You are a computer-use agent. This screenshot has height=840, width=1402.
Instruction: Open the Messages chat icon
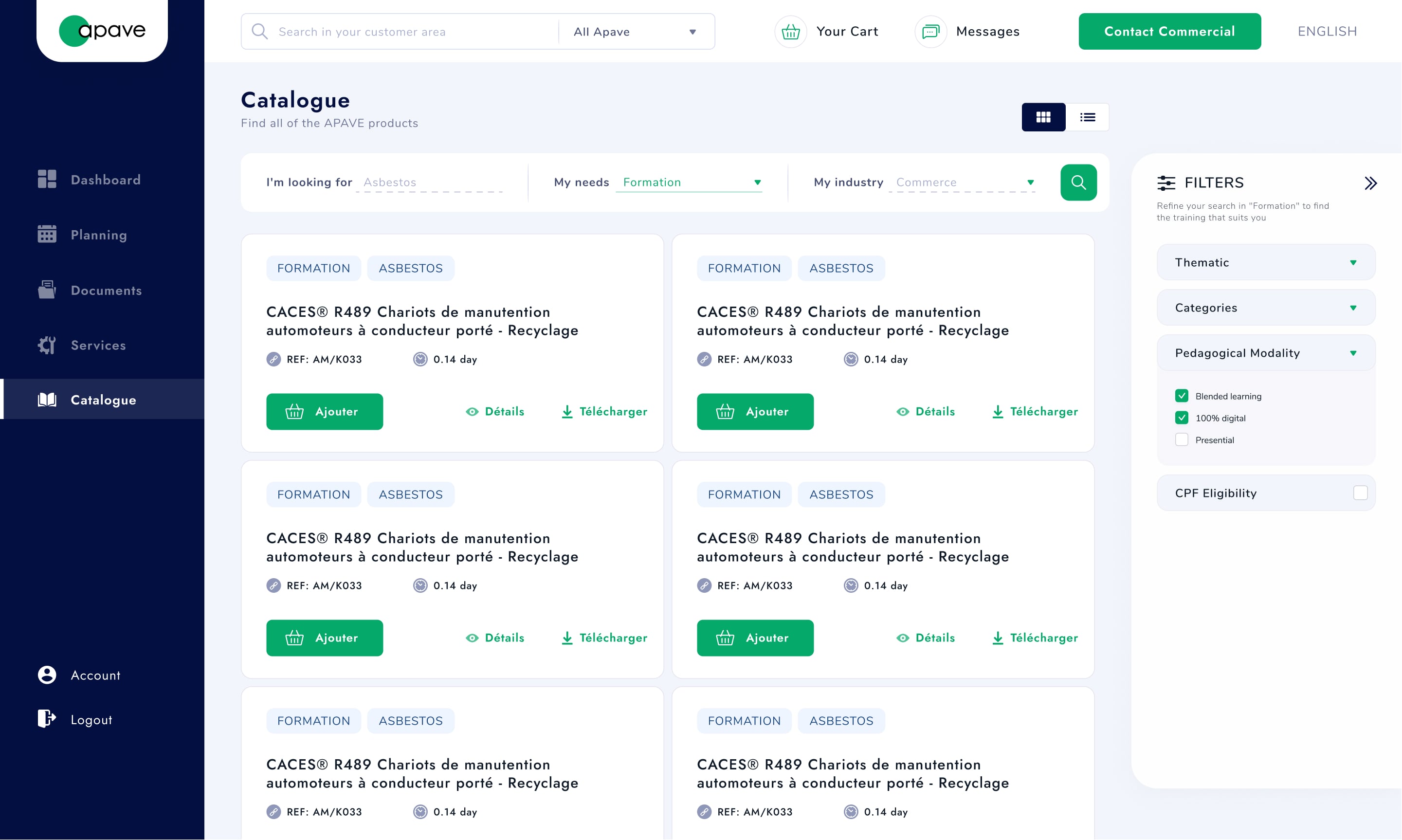coord(930,32)
